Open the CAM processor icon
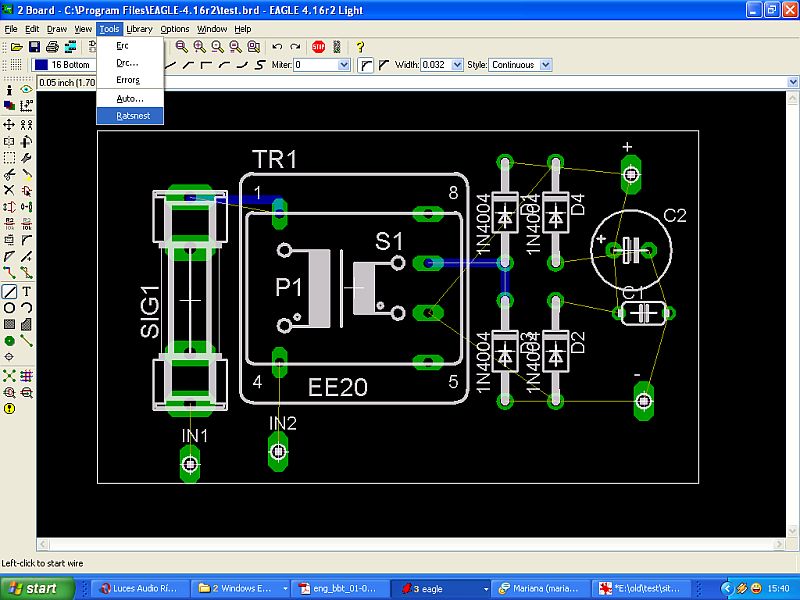The height and width of the screenshot is (600, 800). tap(70, 47)
